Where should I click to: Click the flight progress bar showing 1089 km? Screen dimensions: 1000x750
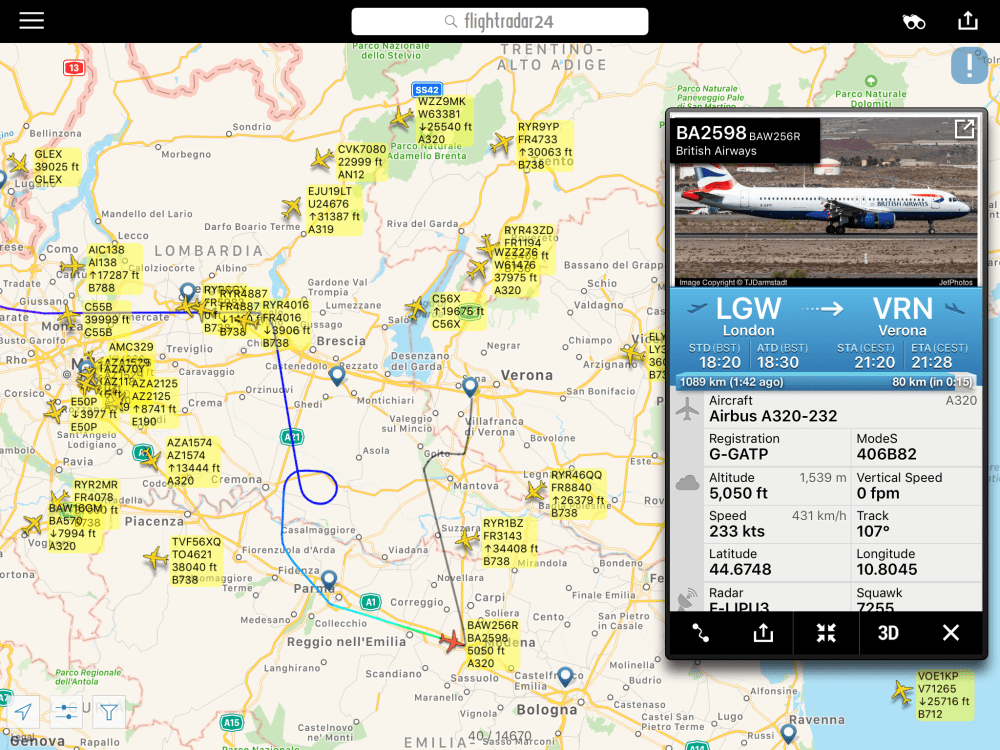pos(825,382)
